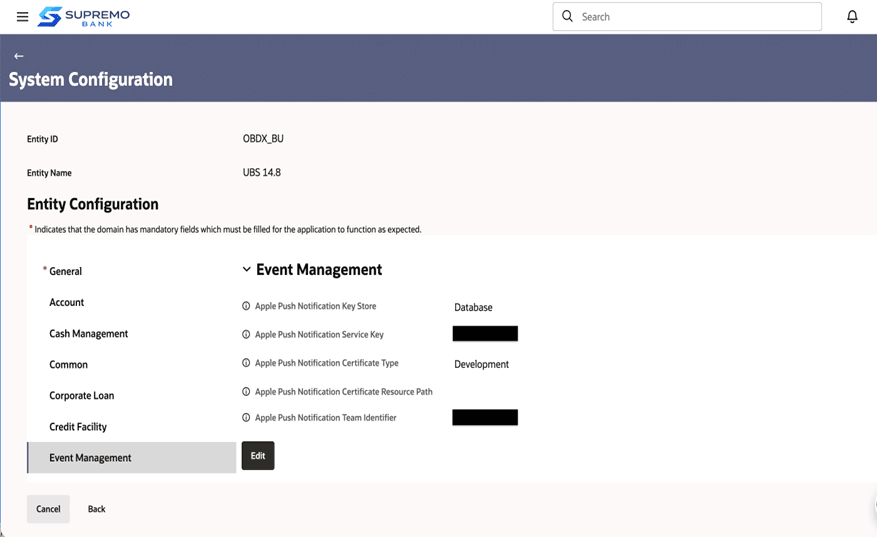Open the Cash Management domain
Image resolution: width=877 pixels, height=537 pixels.
coord(88,334)
